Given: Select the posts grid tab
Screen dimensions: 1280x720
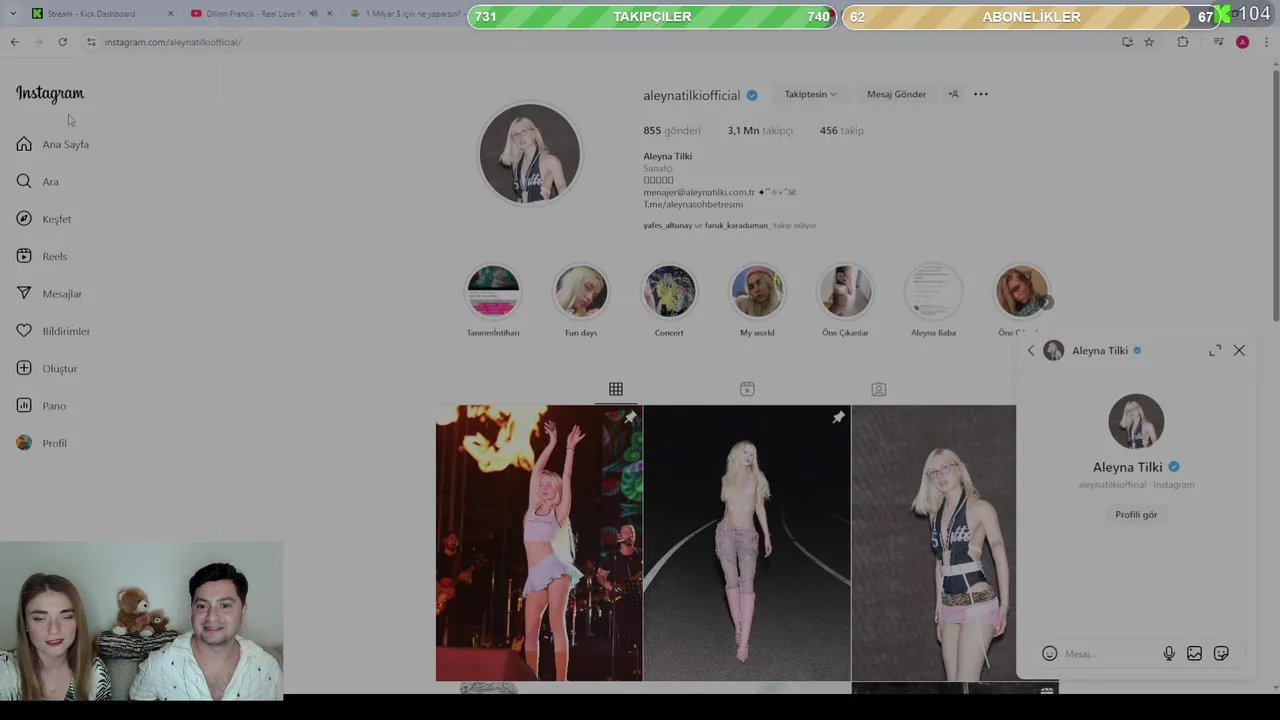Looking at the screenshot, I should pyautogui.click(x=616, y=389).
